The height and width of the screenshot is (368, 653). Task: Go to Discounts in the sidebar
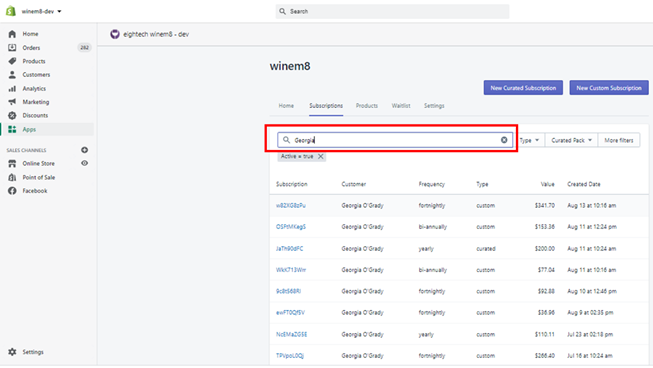tap(35, 115)
